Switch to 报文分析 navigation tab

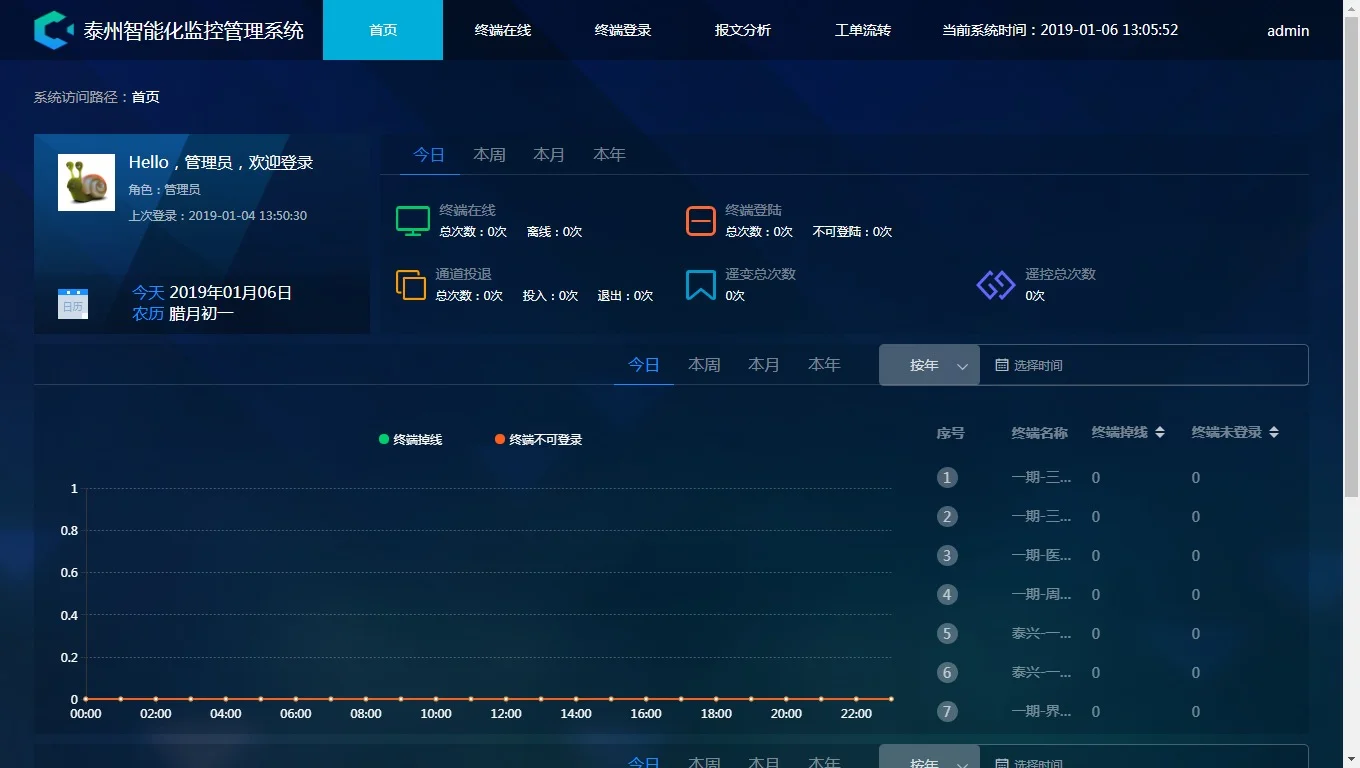click(743, 30)
